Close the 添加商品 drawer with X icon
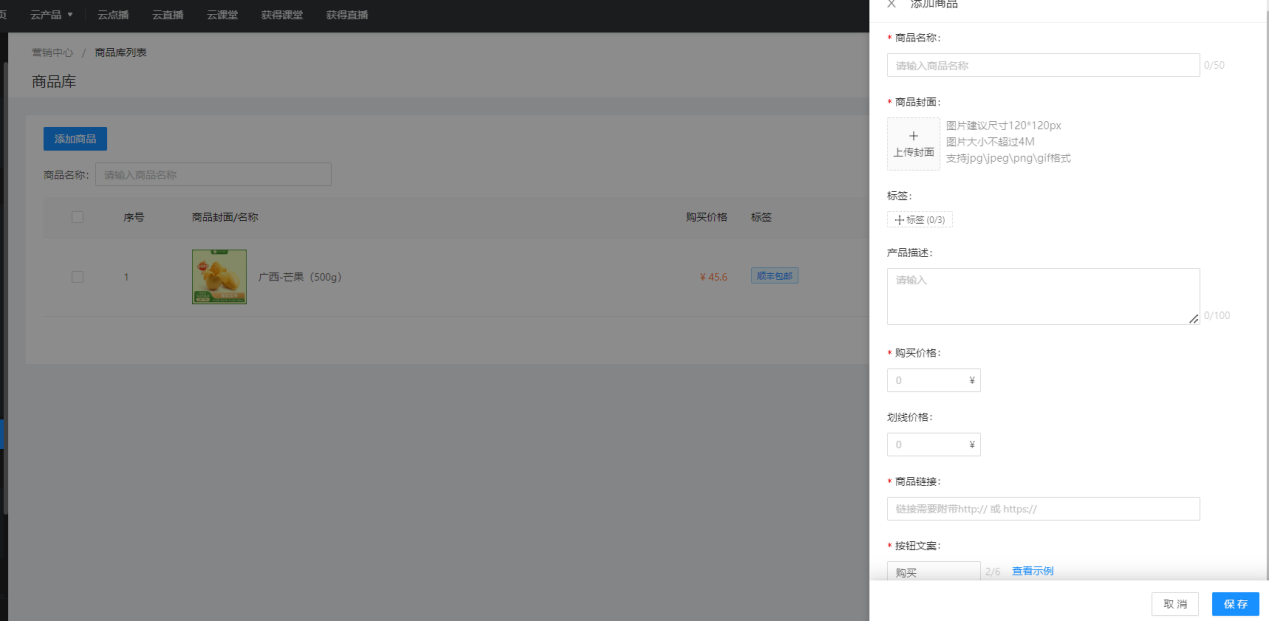The height and width of the screenshot is (621, 1269). [891, 4]
